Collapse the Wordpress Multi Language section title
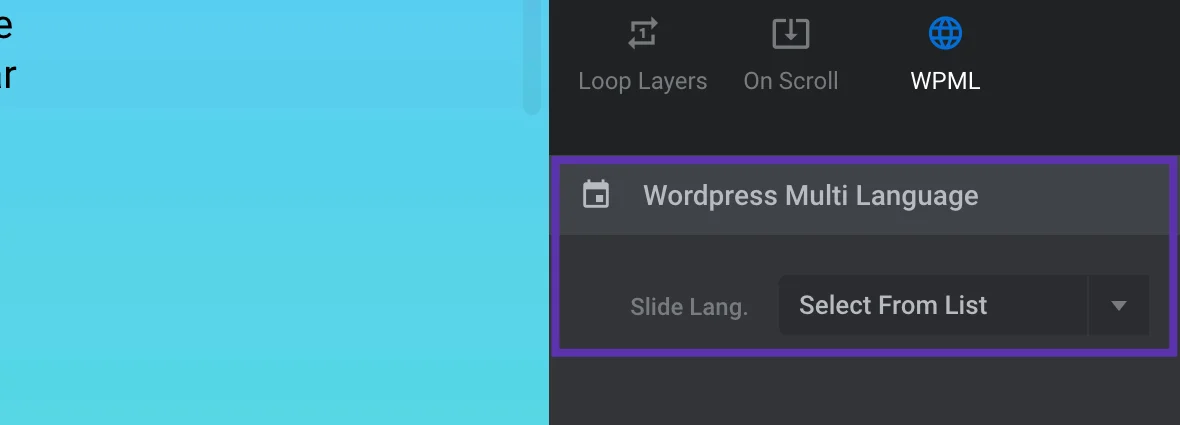 tap(810, 195)
